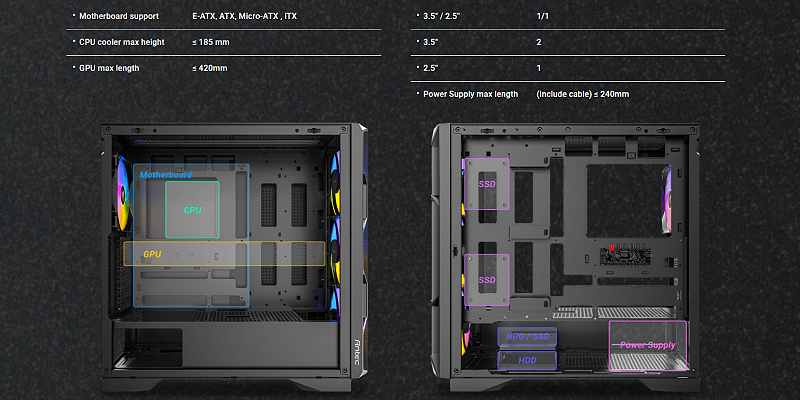This screenshot has height=400, width=800.
Task: Click the HDD / SSD drive bay box
Action: click(x=527, y=336)
